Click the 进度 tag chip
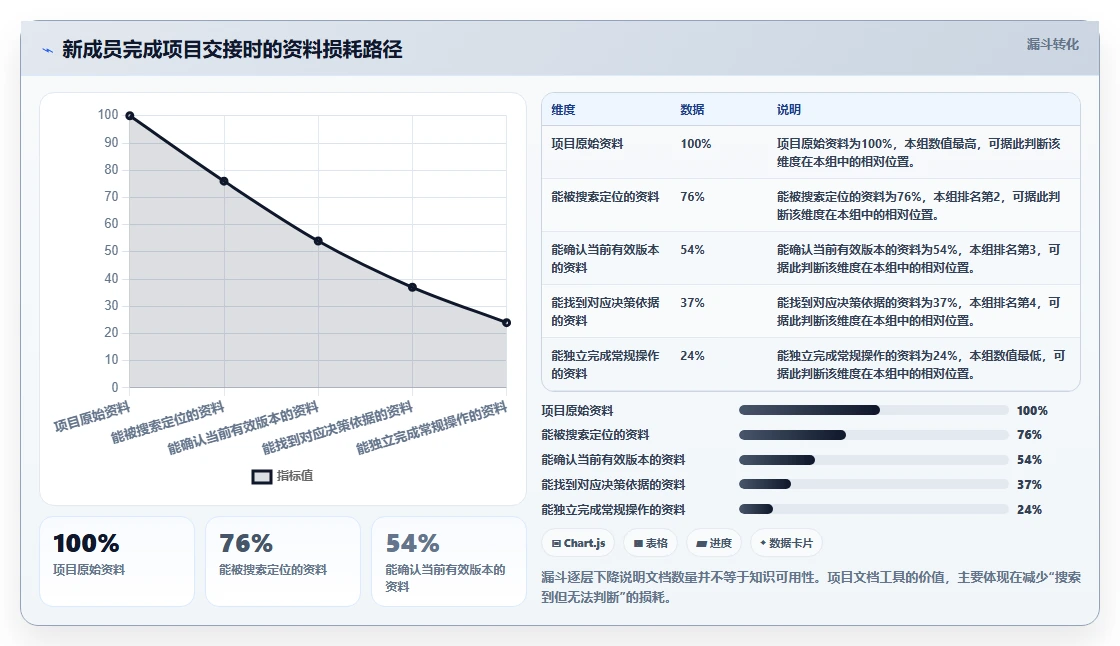Viewport: 1120px width, 646px height. click(714, 543)
